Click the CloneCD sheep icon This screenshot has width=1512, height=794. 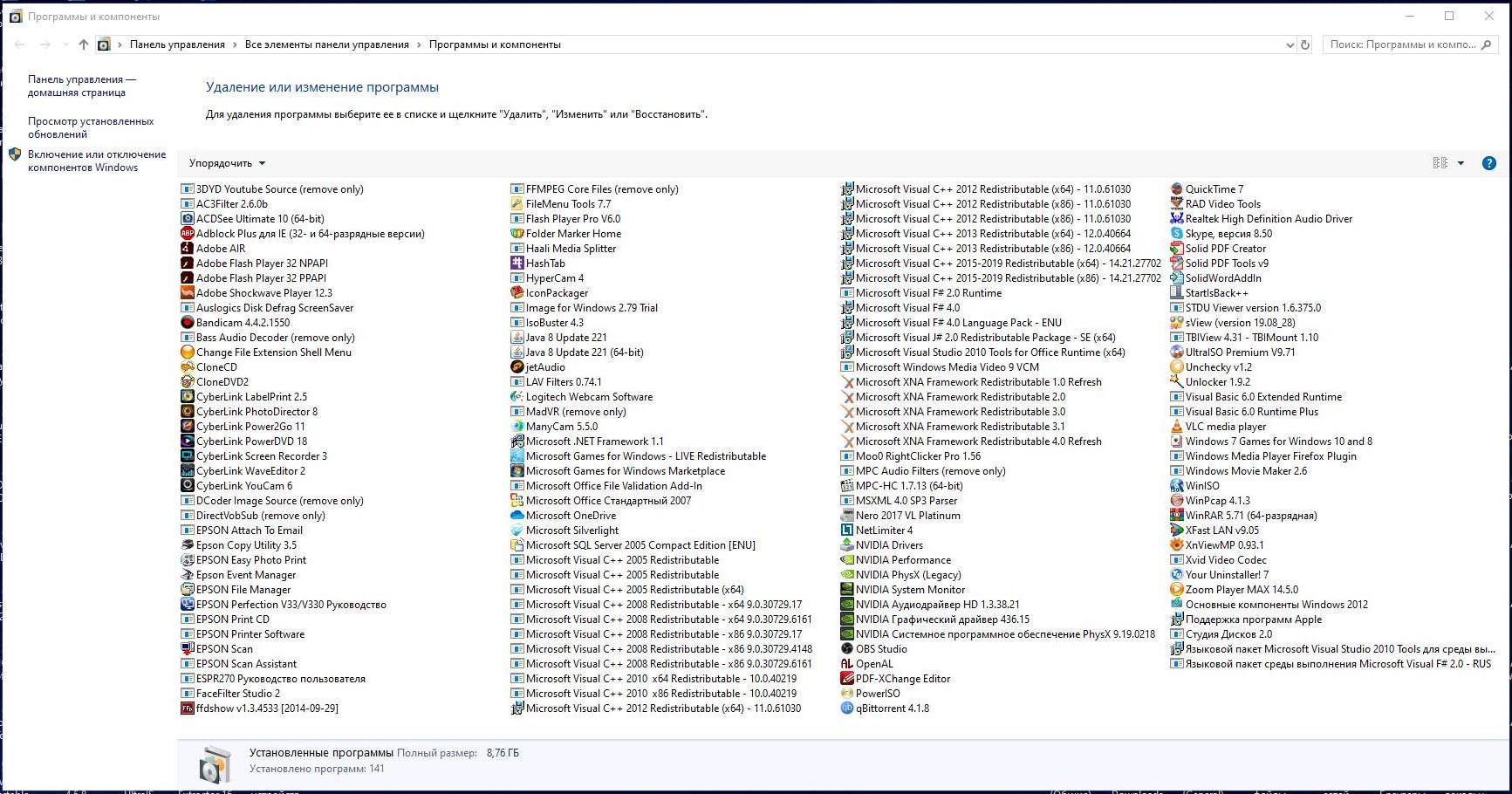click(x=187, y=367)
